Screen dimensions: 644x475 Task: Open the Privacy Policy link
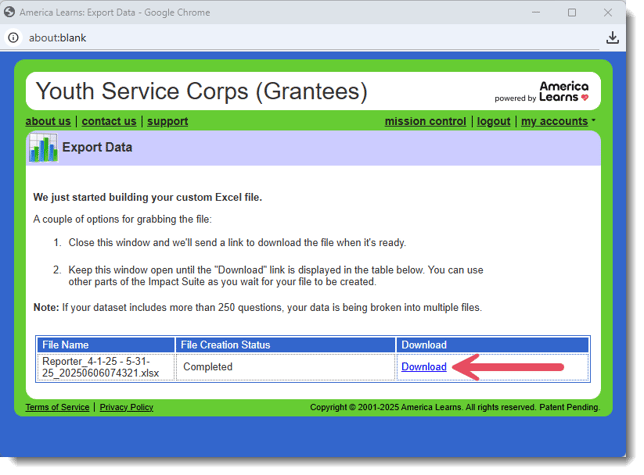pos(126,407)
